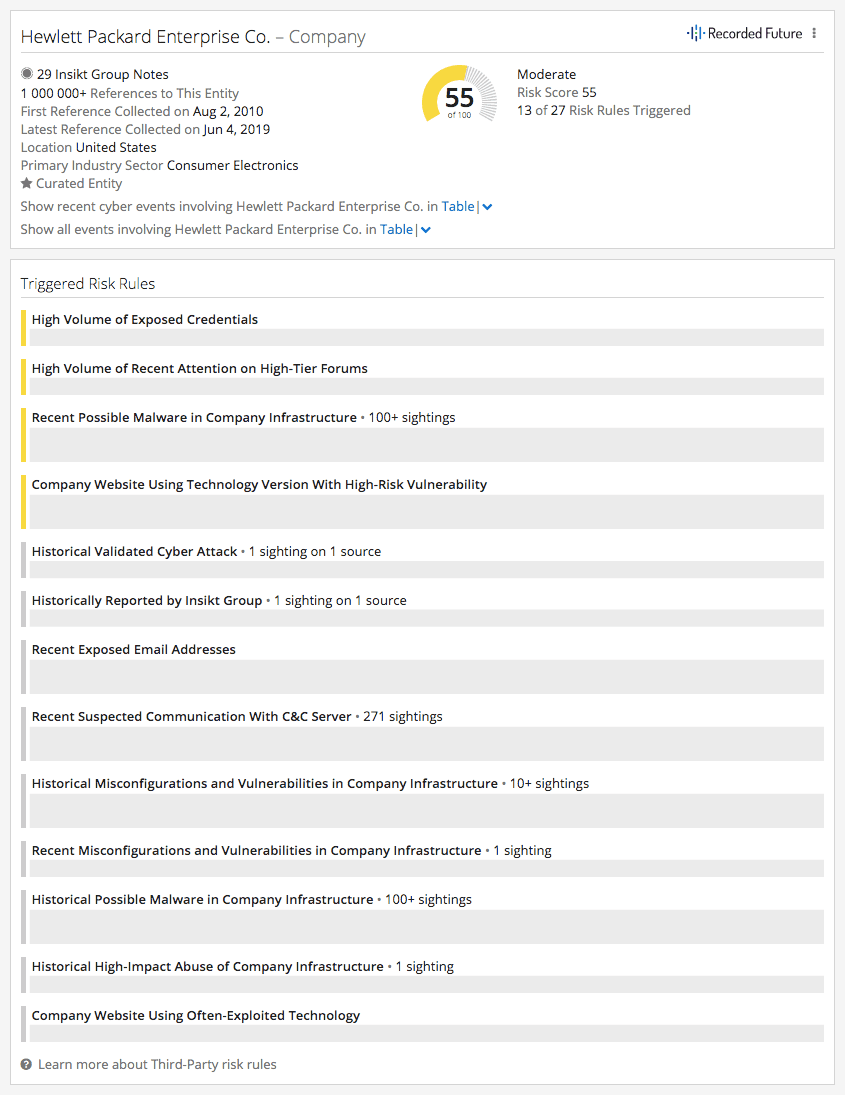Open the three-dot card options menu
This screenshot has width=845, height=1095.
click(x=814, y=34)
